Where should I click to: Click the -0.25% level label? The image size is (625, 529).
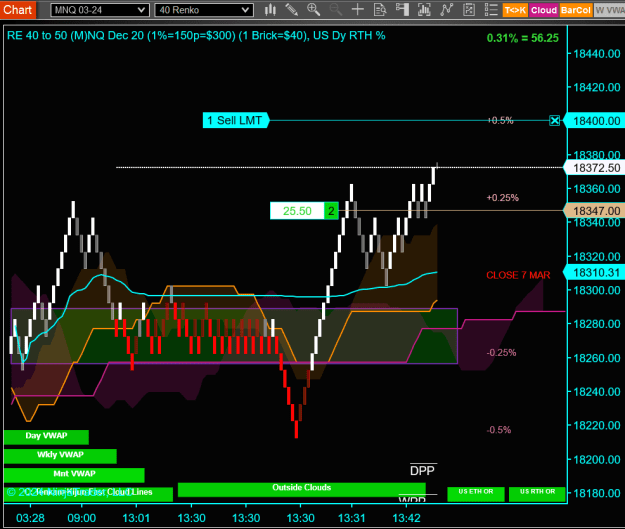(x=501, y=353)
